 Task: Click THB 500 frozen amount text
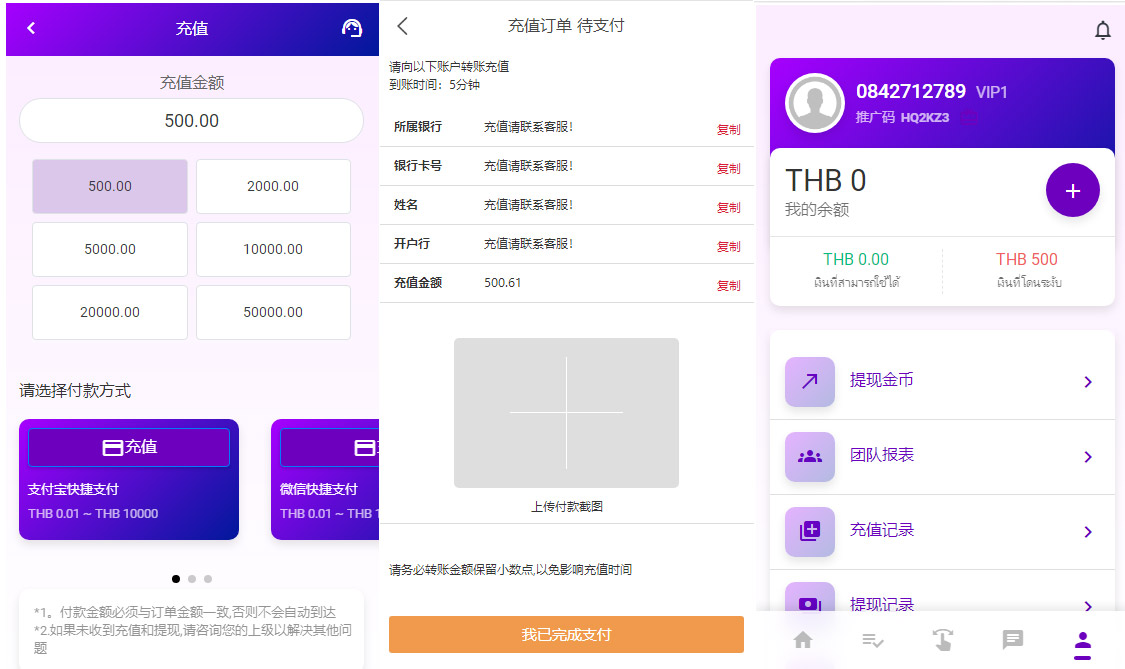(1026, 259)
